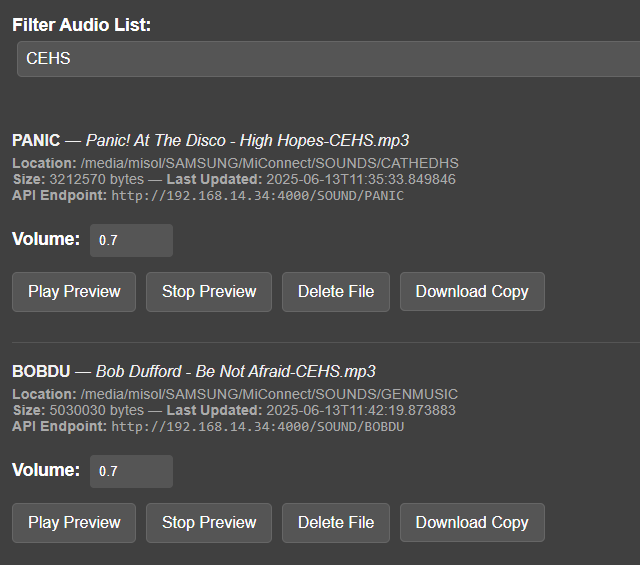The width and height of the screenshot is (640, 565).
Task: Click the GENMUSIC location path text
Action: pos(269,394)
